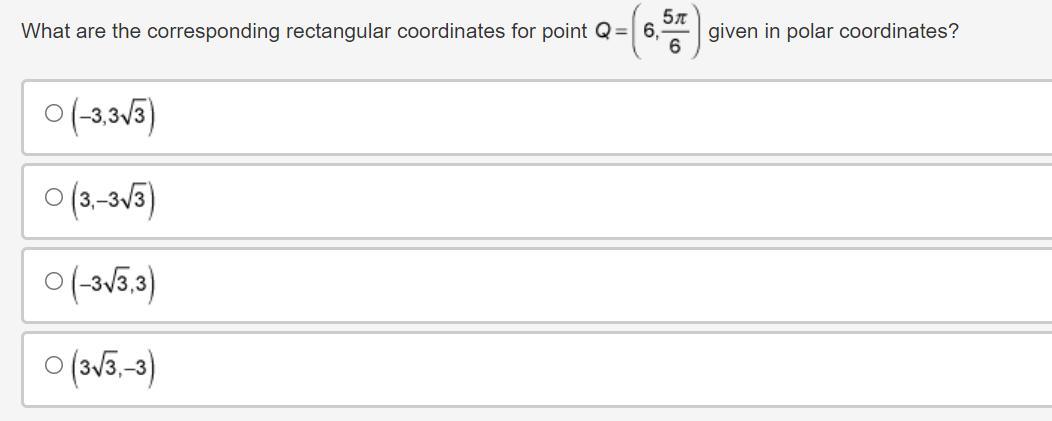Image resolution: width=1052 pixels, height=421 pixels.
Task: Click the phrase "given in polar coordinates?"
Action: [x=833, y=32]
